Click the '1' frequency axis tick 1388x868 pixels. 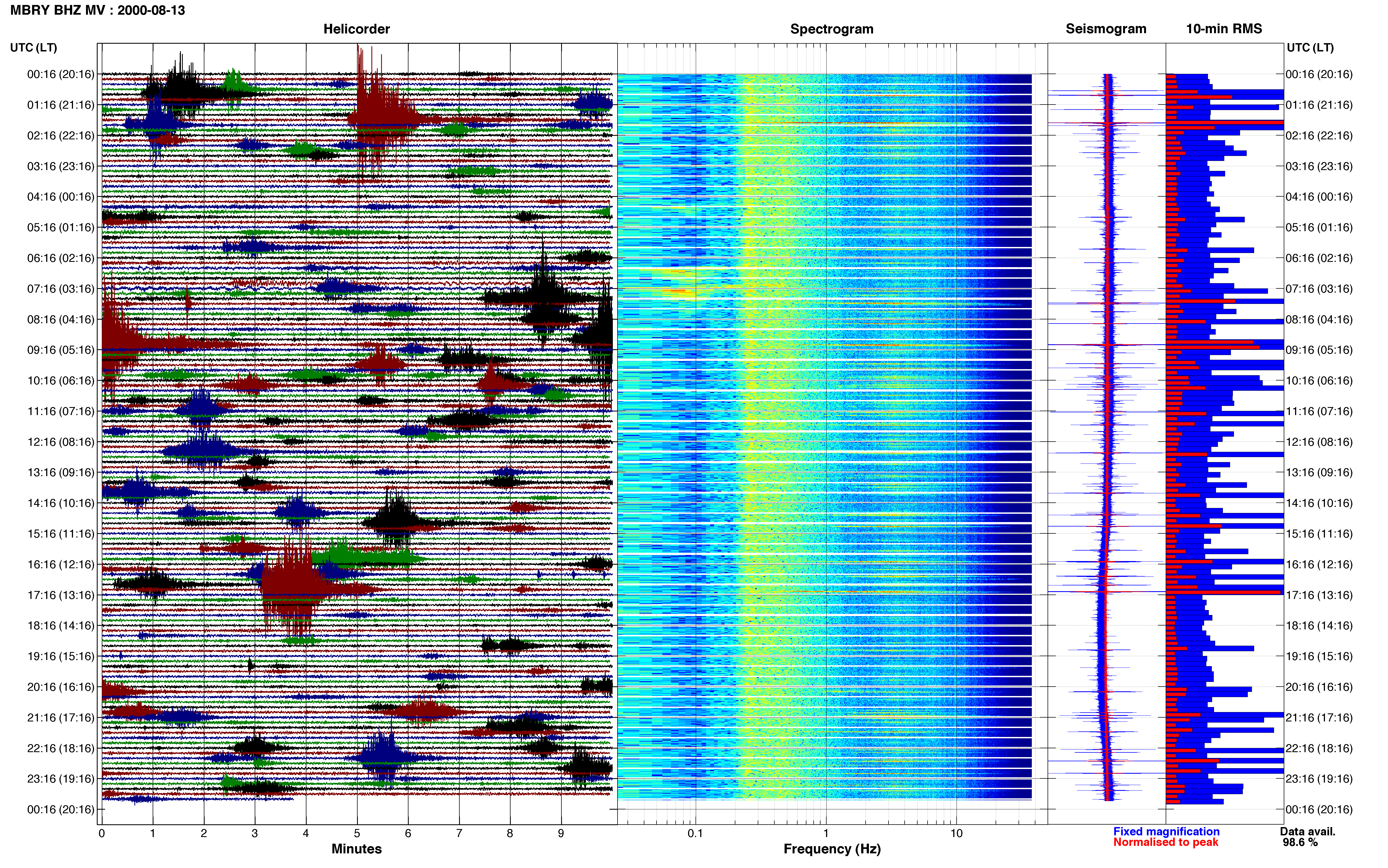point(826,833)
